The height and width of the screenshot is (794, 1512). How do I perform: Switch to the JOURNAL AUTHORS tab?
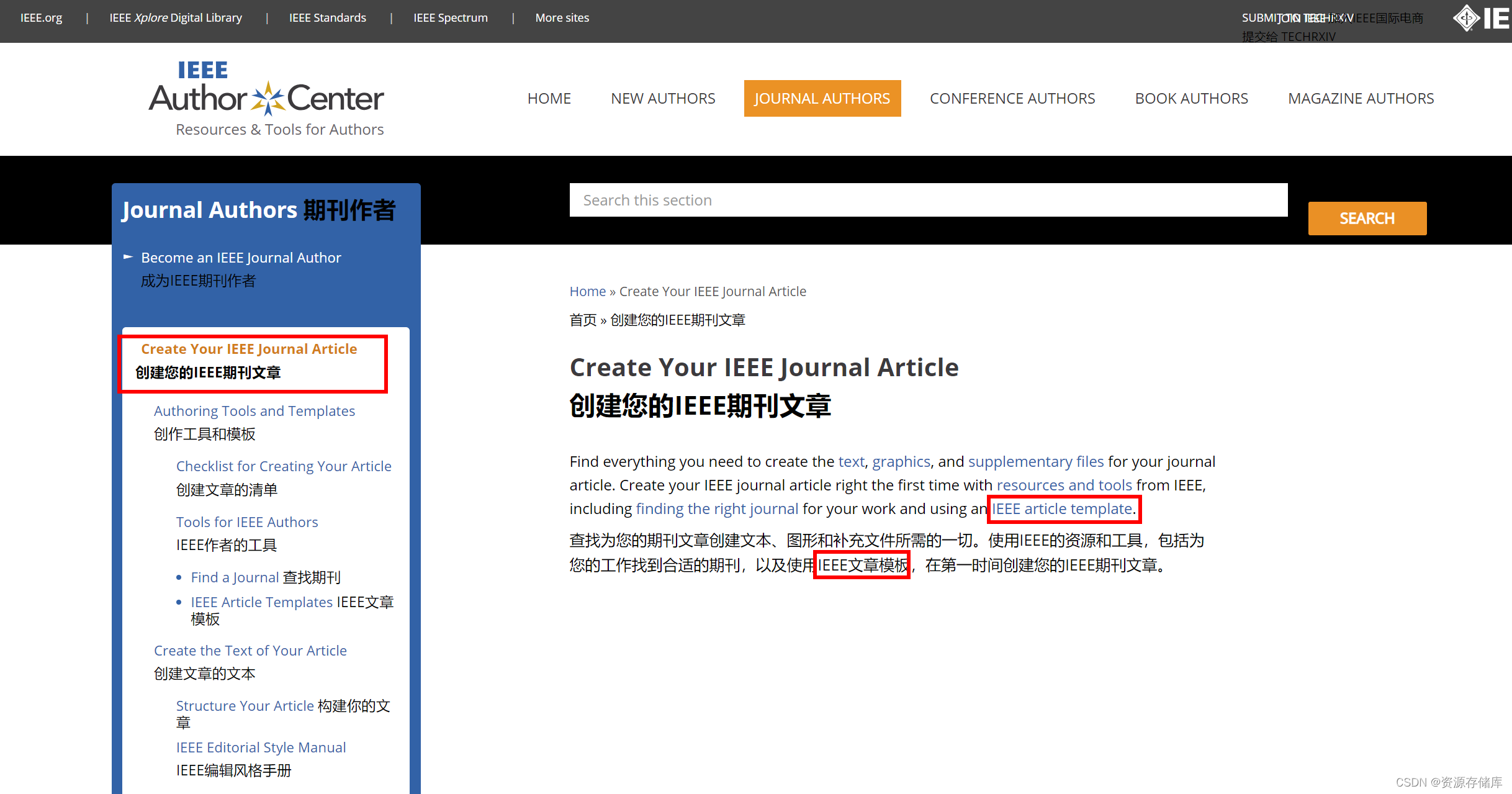point(821,98)
